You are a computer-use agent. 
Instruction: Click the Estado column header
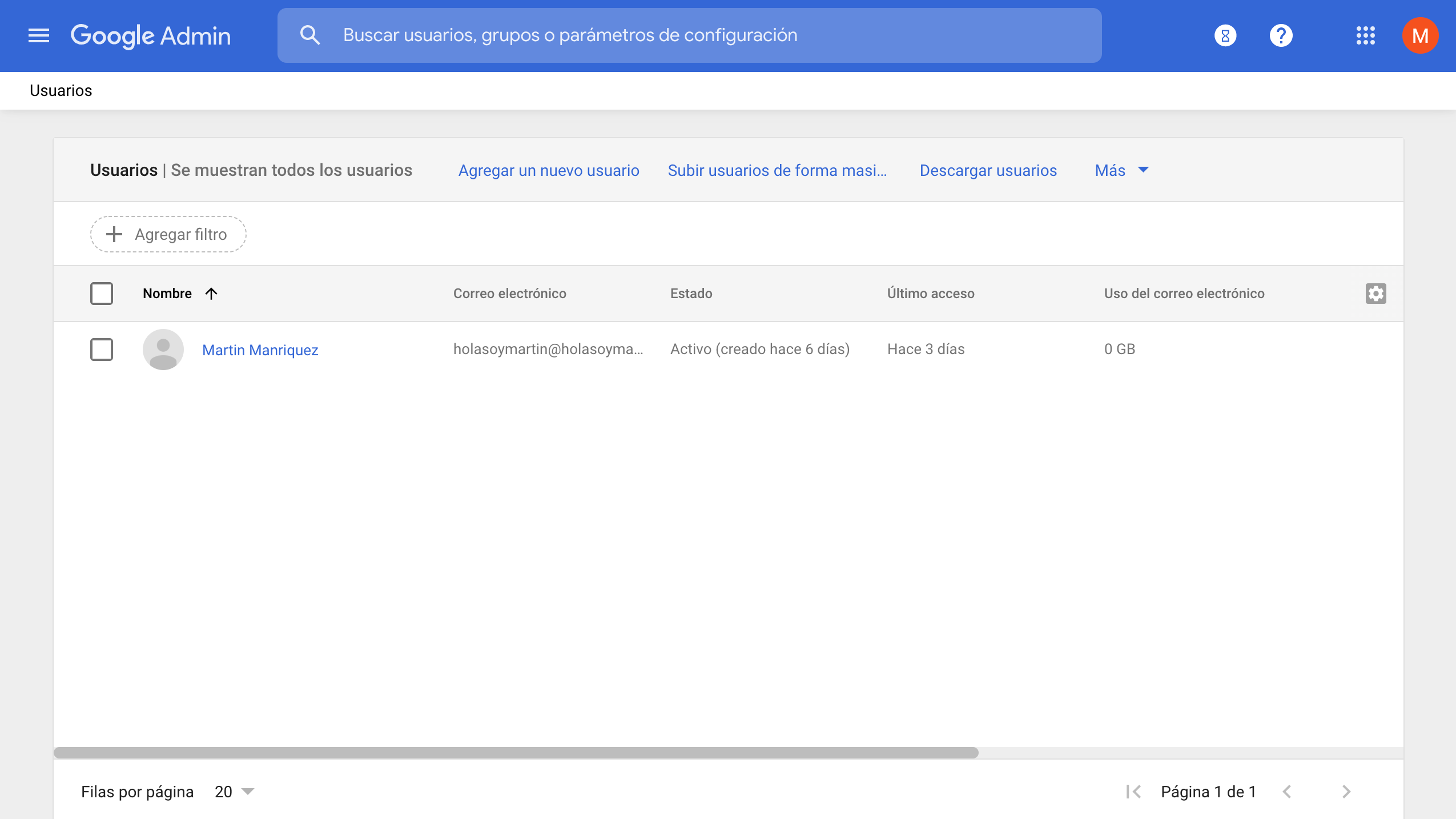click(691, 294)
